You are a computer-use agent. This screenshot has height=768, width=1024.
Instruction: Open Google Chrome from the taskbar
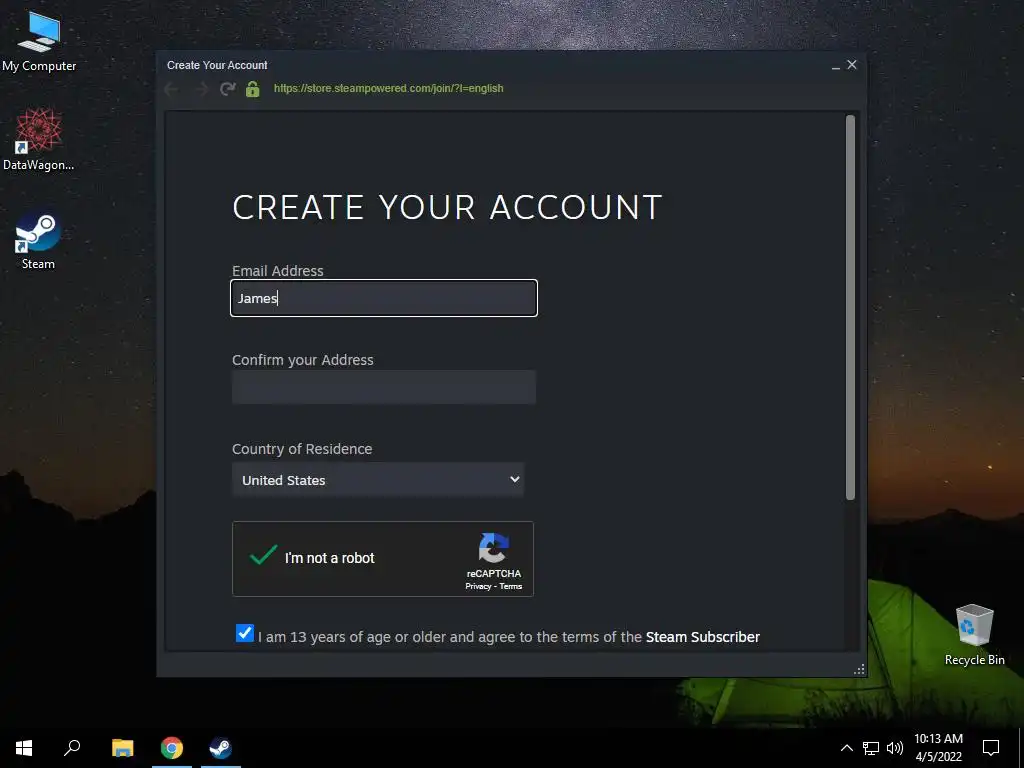pyautogui.click(x=172, y=748)
